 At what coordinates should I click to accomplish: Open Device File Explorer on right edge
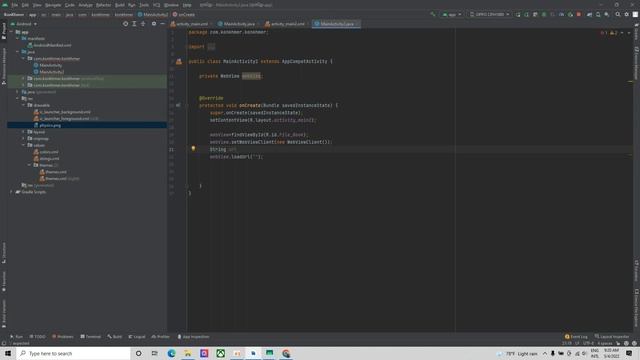(x=636, y=307)
